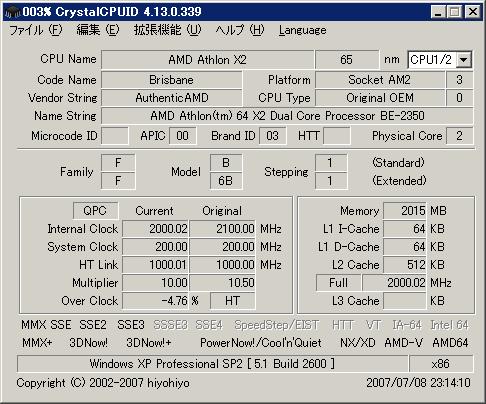486x404 pixels.
Task: Open the 拡張機能 (U) menu
Action: click(167, 30)
